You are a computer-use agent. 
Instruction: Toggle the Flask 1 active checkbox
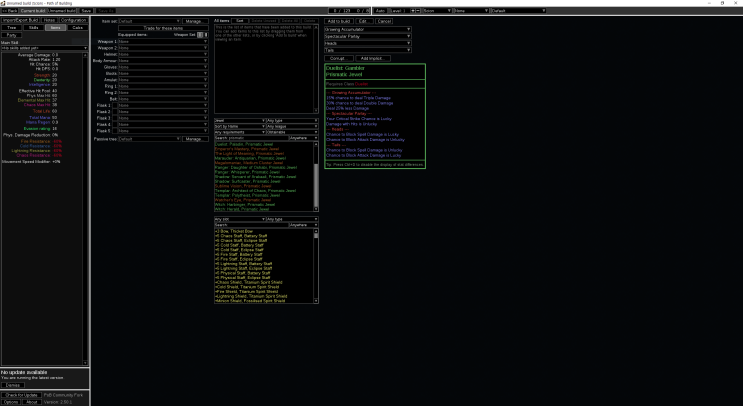tap(114, 105)
